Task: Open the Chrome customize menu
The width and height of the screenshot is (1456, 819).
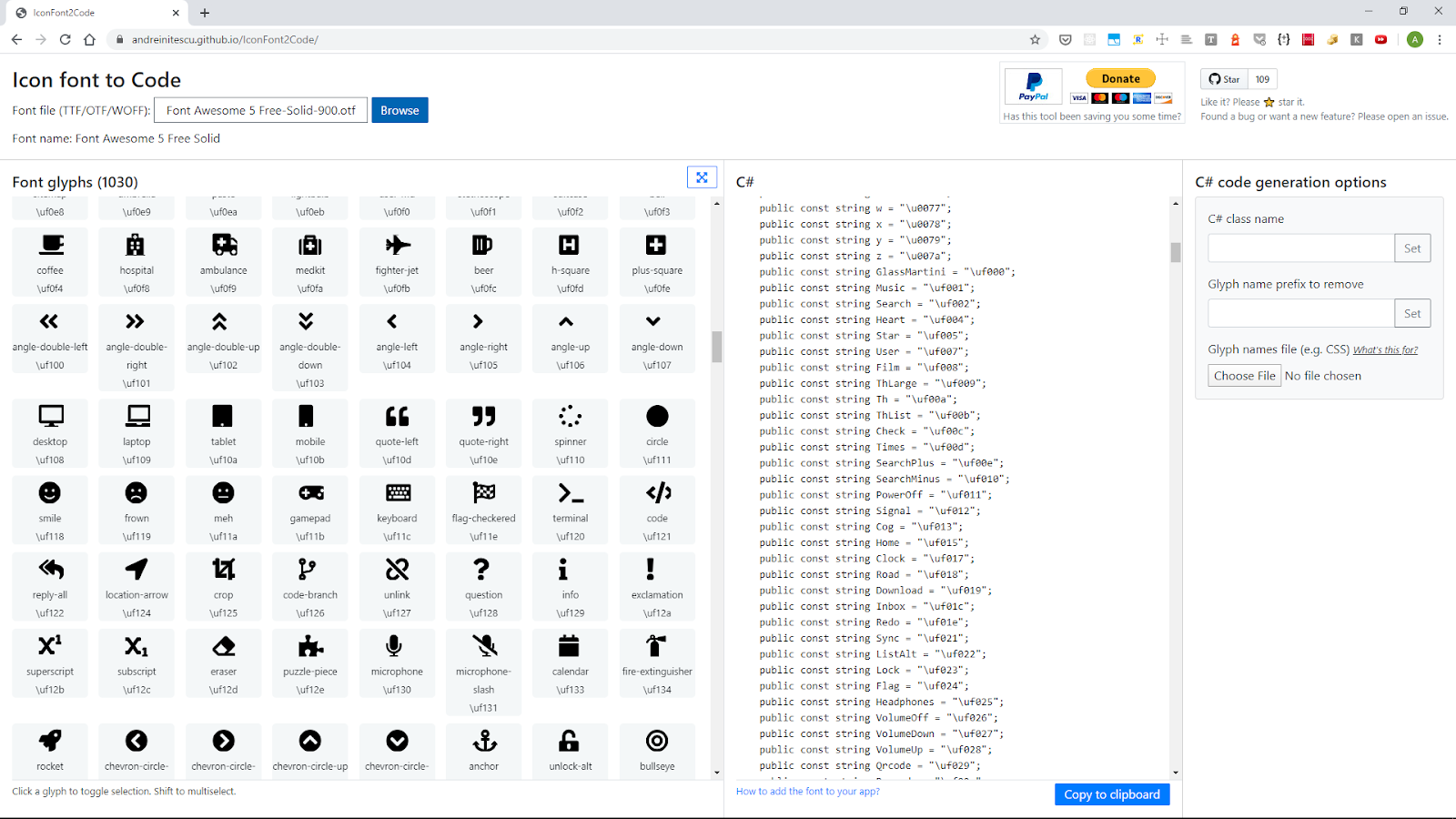Action: pyautogui.click(x=1439, y=39)
